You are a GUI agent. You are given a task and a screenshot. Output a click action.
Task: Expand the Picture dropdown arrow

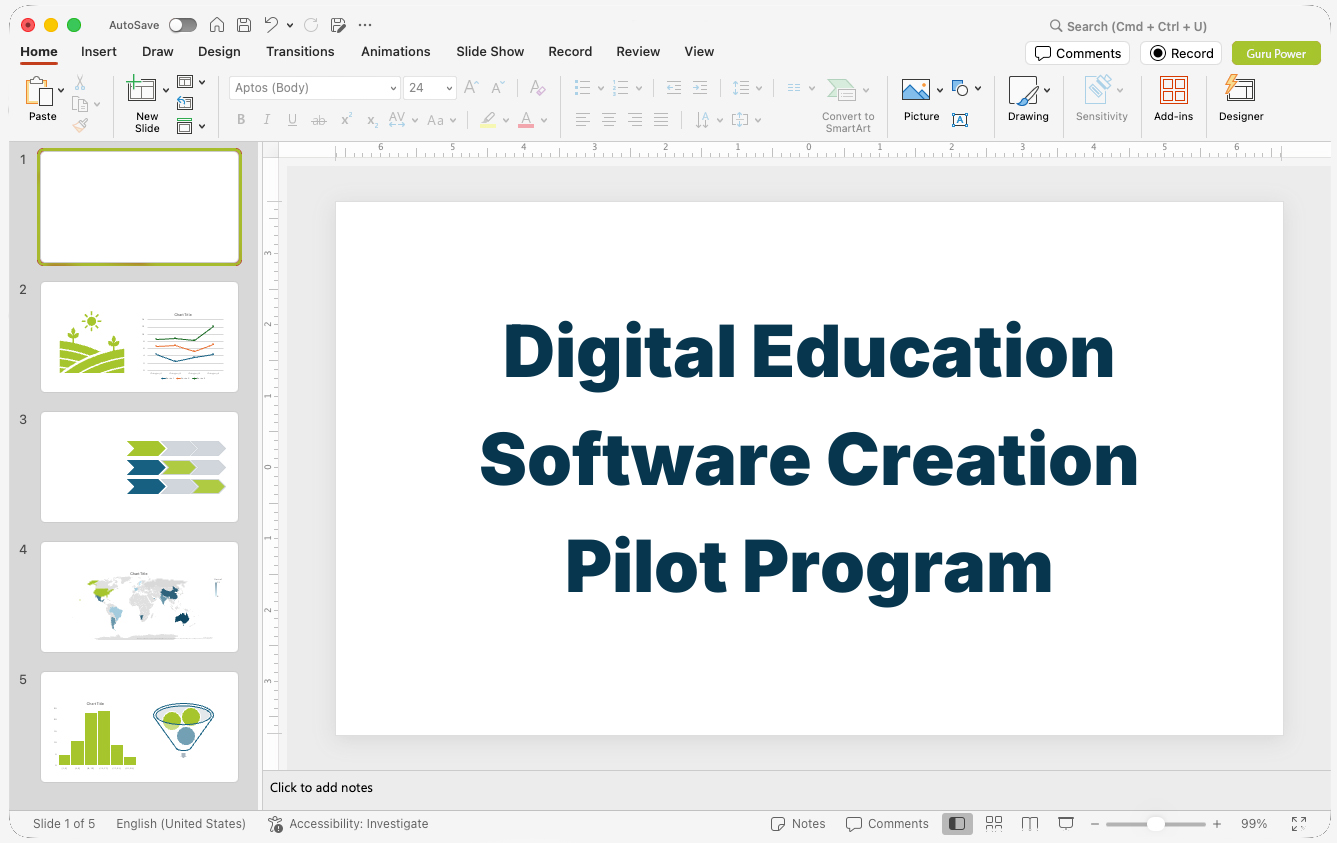pyautogui.click(x=940, y=90)
